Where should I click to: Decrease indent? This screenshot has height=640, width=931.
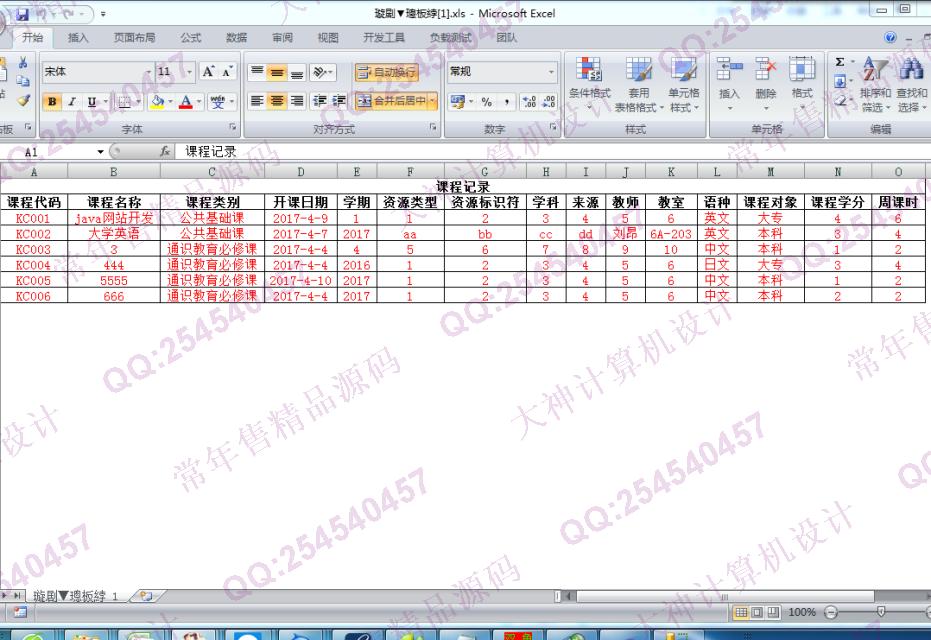[x=321, y=101]
